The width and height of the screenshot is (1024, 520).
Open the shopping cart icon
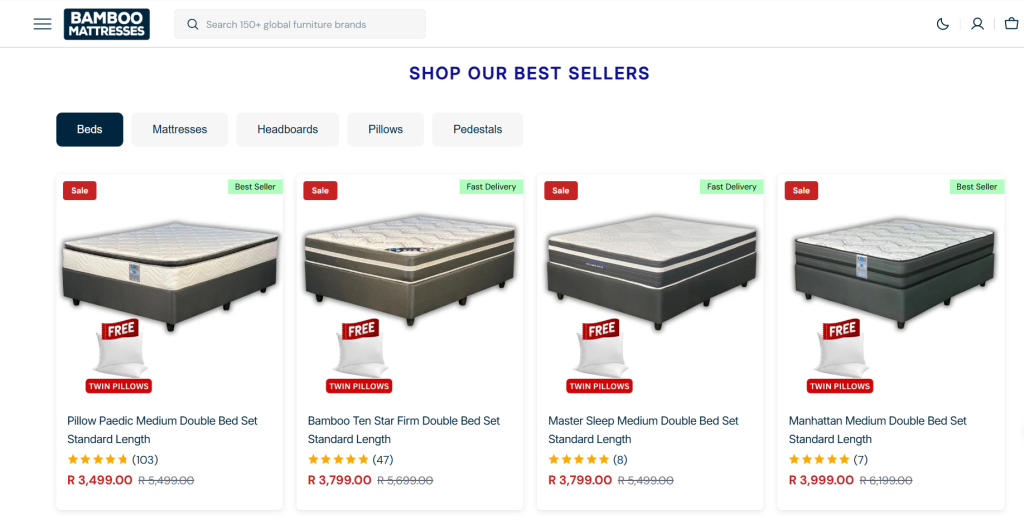(x=1011, y=24)
